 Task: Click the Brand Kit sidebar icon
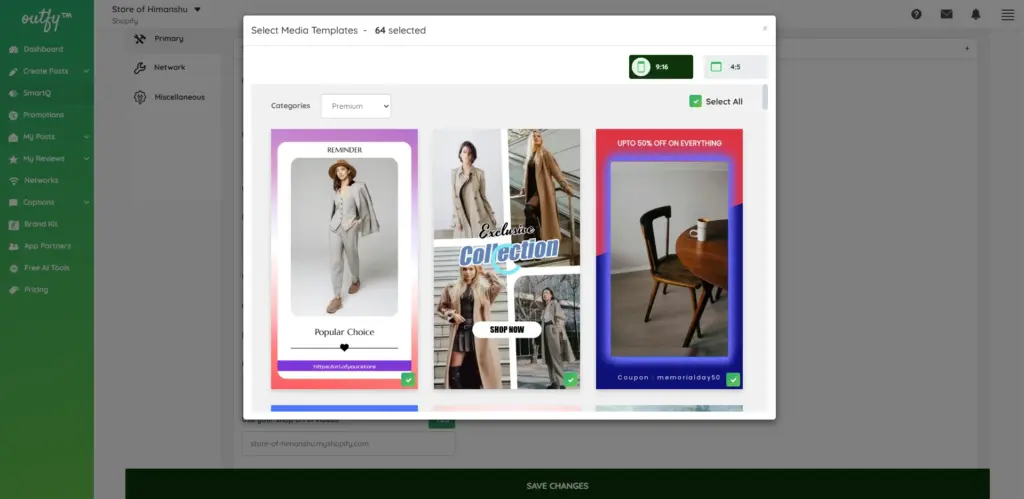point(13,225)
